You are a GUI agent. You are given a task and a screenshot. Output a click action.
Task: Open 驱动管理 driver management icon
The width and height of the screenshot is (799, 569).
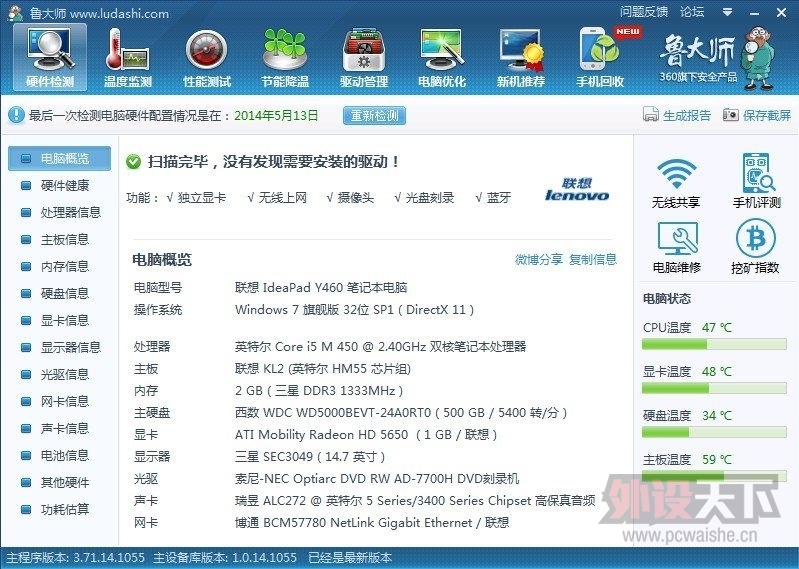click(364, 57)
